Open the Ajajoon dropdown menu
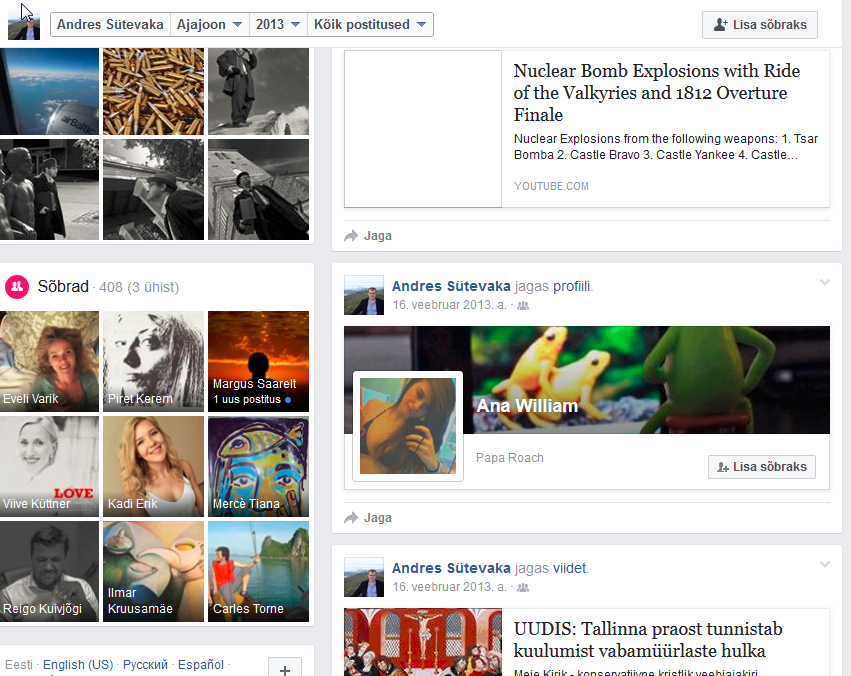 (209, 24)
